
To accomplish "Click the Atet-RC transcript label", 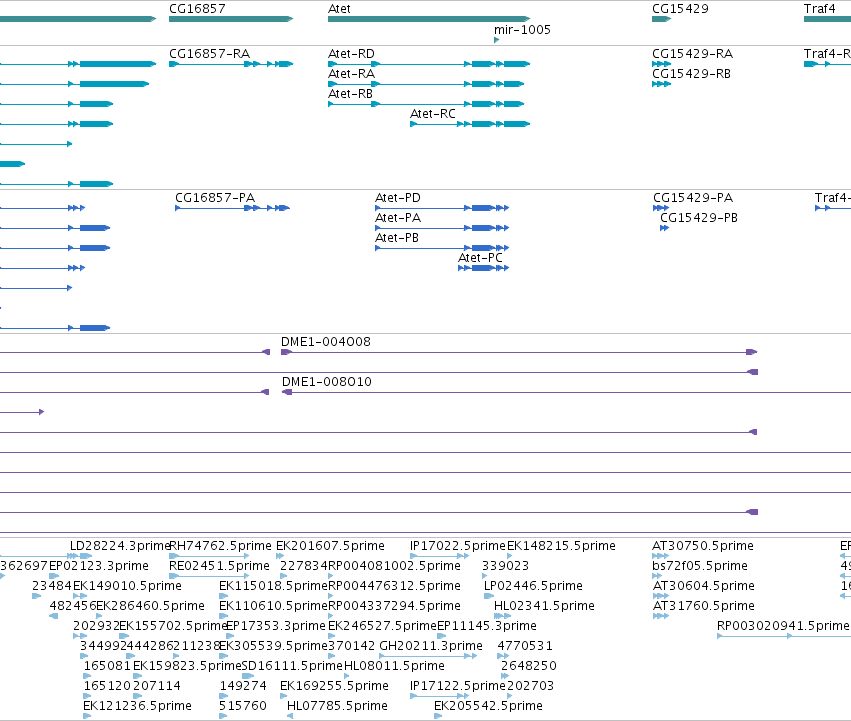I will pyautogui.click(x=433, y=114).
